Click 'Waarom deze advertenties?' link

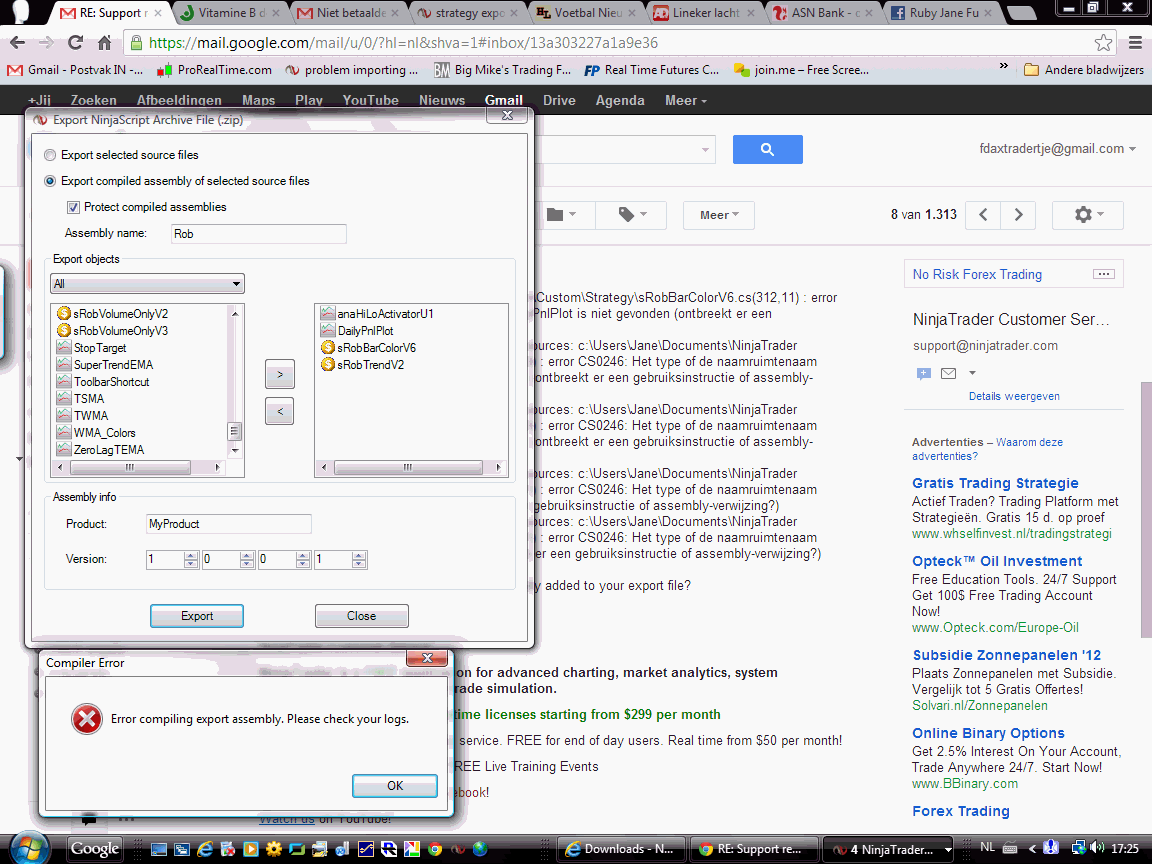coord(987,449)
